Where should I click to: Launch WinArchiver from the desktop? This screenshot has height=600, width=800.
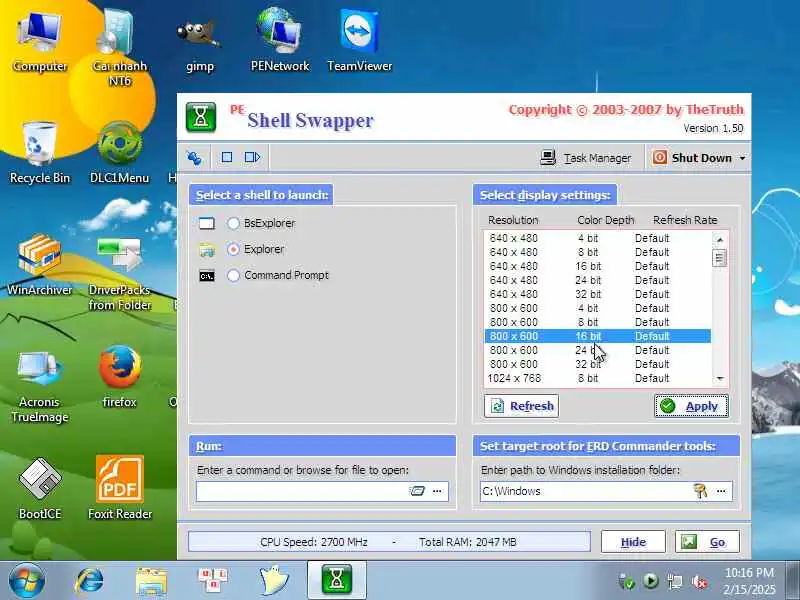click(40, 264)
